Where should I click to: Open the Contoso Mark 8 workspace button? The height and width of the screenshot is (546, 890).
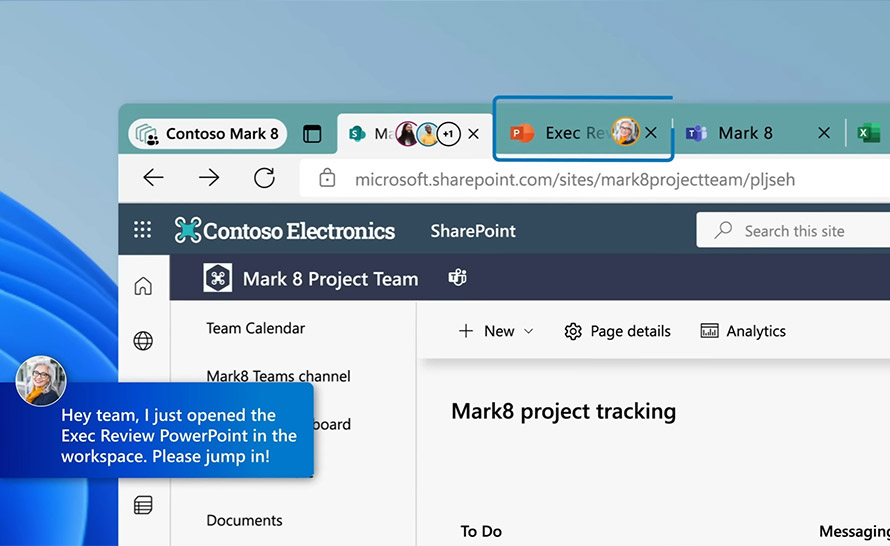(x=208, y=134)
